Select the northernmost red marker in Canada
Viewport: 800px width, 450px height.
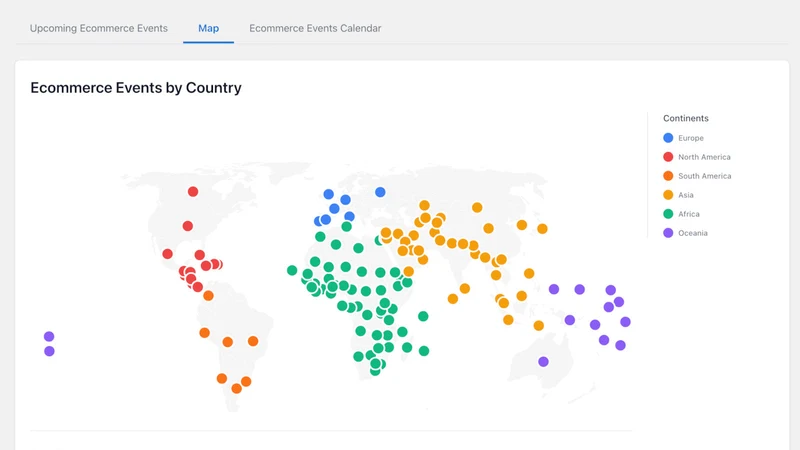point(193,192)
